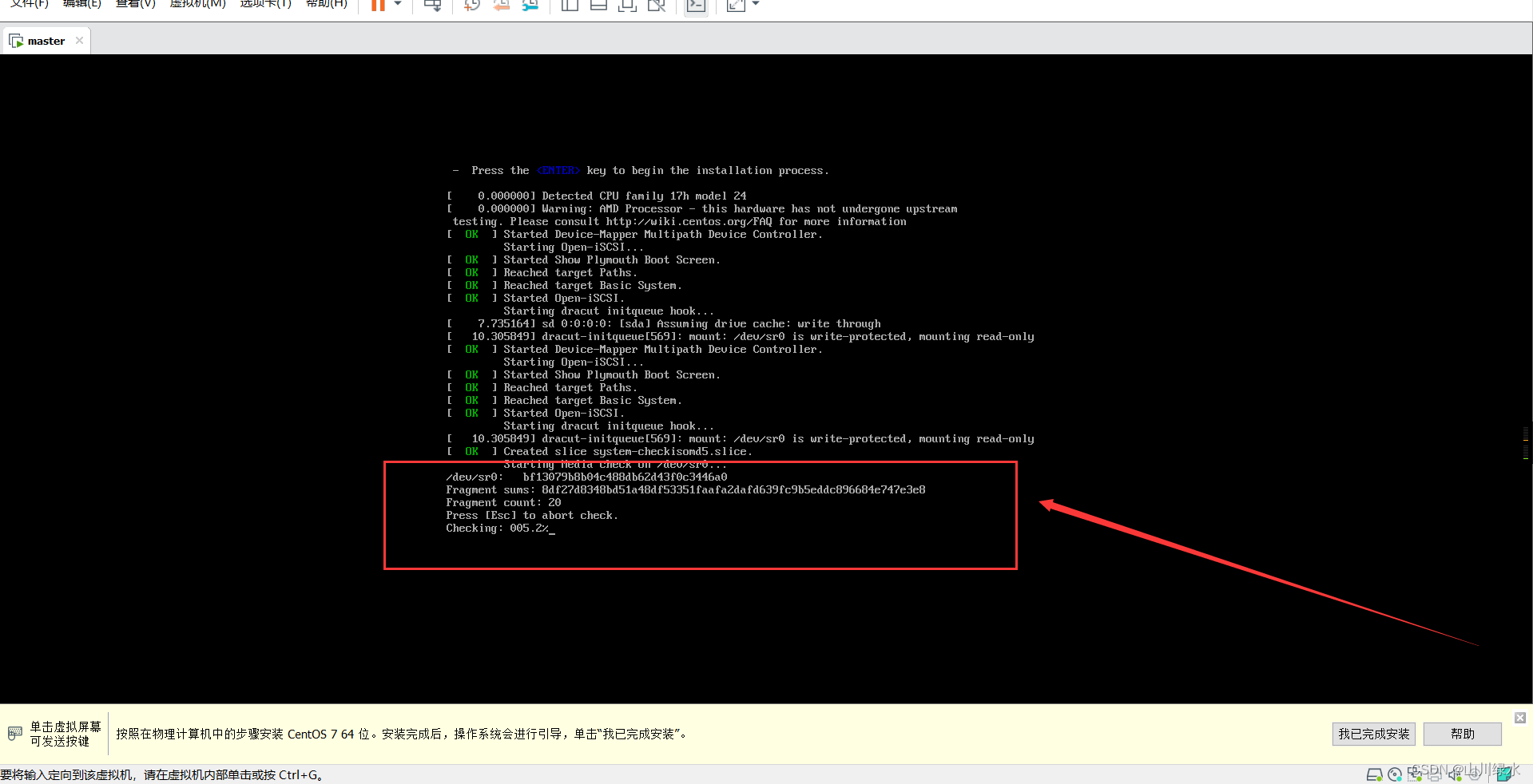Open the 查看(V) menu
Viewport: 1533px width, 784px height.
tap(135, 3)
